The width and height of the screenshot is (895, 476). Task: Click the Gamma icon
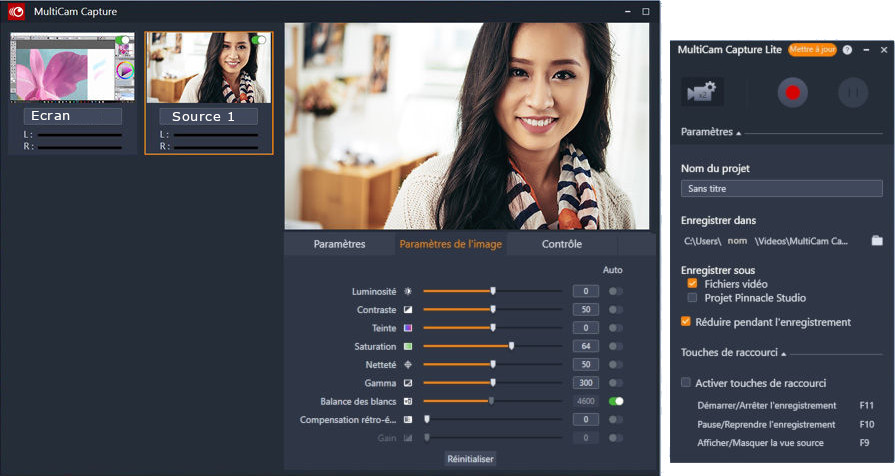(408, 382)
